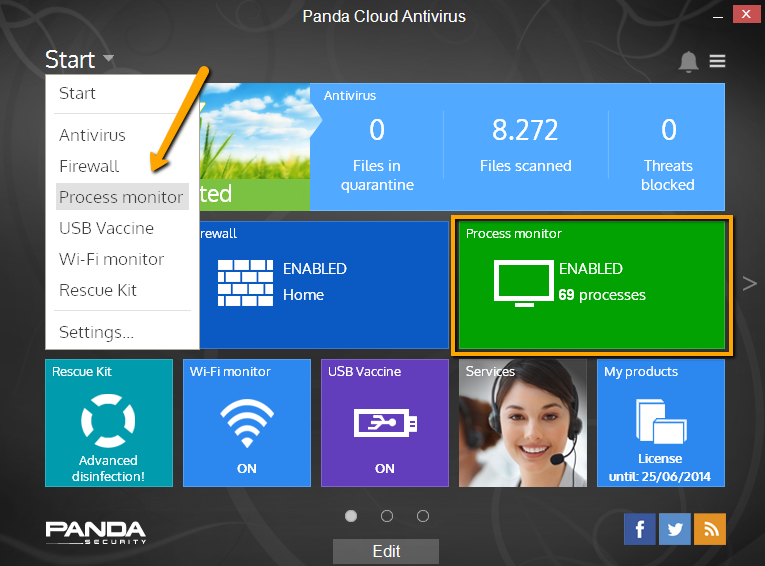Click the USB Vaccine drive icon

point(385,423)
